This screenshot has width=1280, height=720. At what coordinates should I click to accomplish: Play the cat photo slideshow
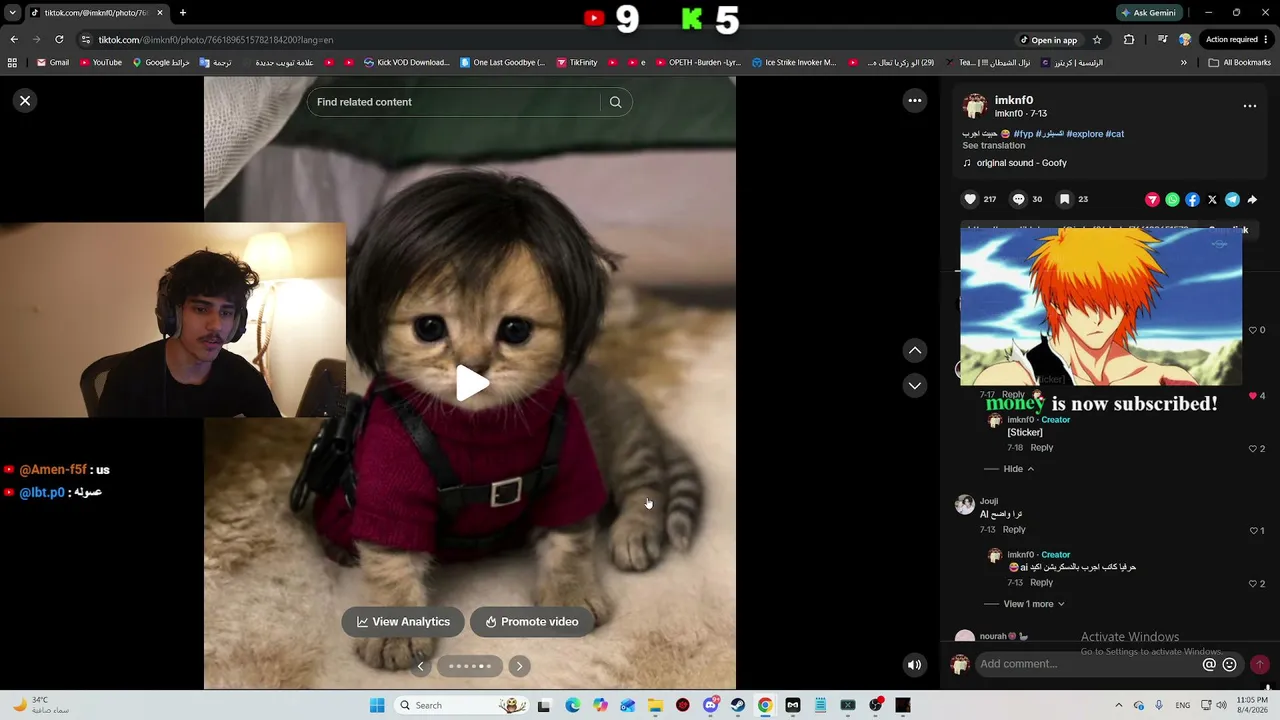coord(472,383)
